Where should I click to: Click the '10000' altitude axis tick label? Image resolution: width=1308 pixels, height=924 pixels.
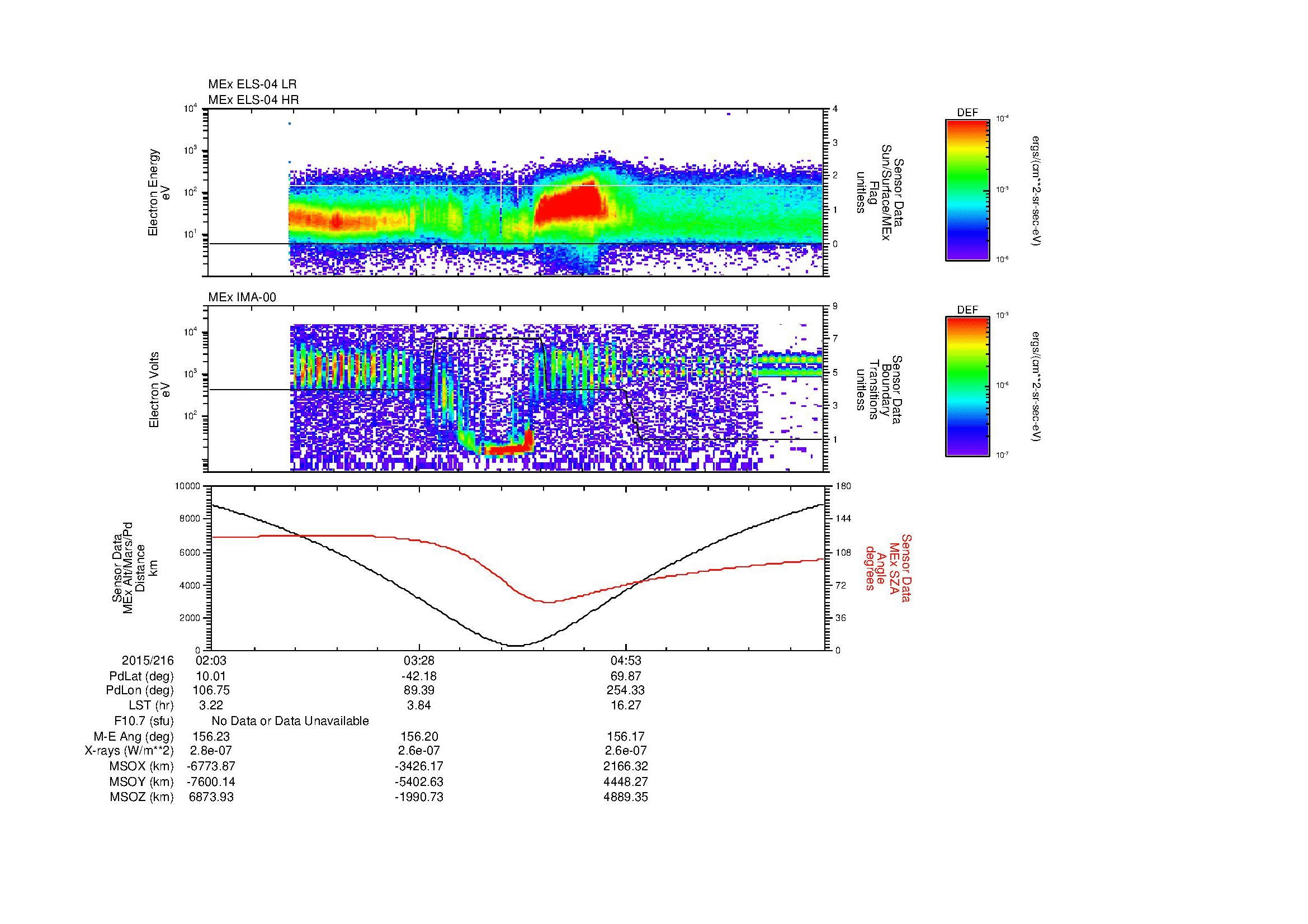[x=188, y=486]
